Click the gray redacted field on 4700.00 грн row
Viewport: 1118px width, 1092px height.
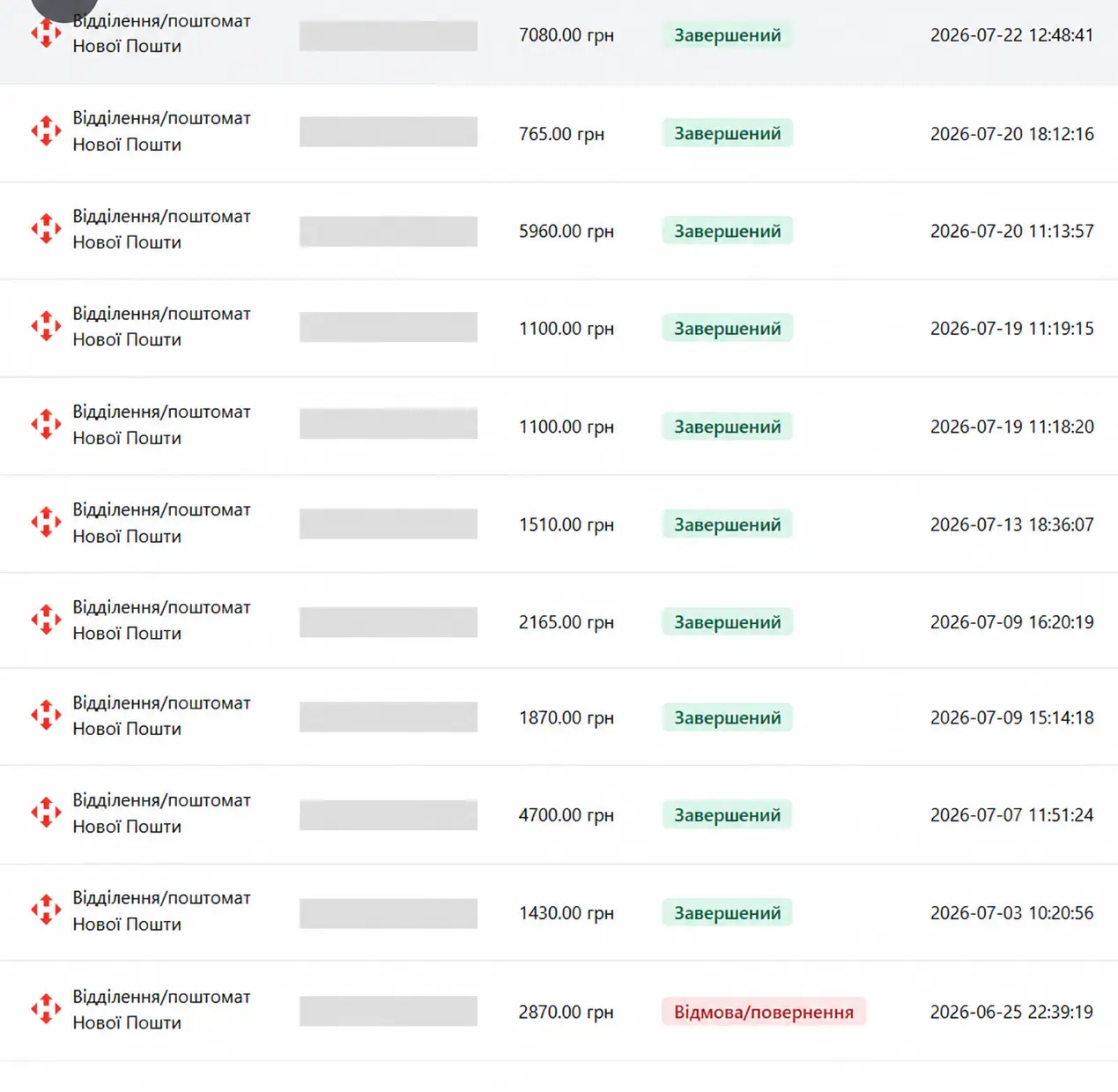pyautogui.click(x=389, y=814)
